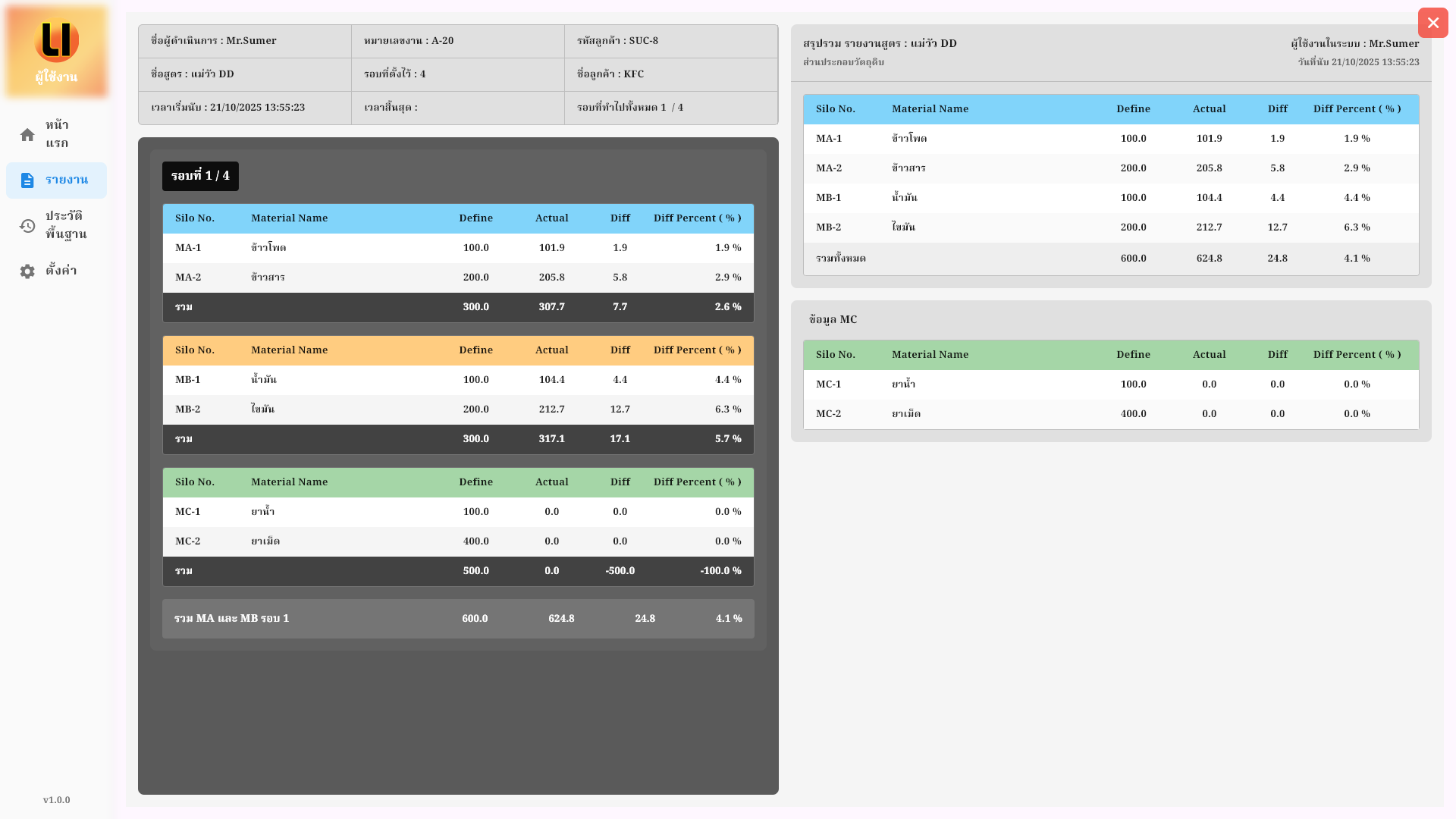Go to หน้าแรก menu item
The image size is (1456, 819).
tap(57, 134)
